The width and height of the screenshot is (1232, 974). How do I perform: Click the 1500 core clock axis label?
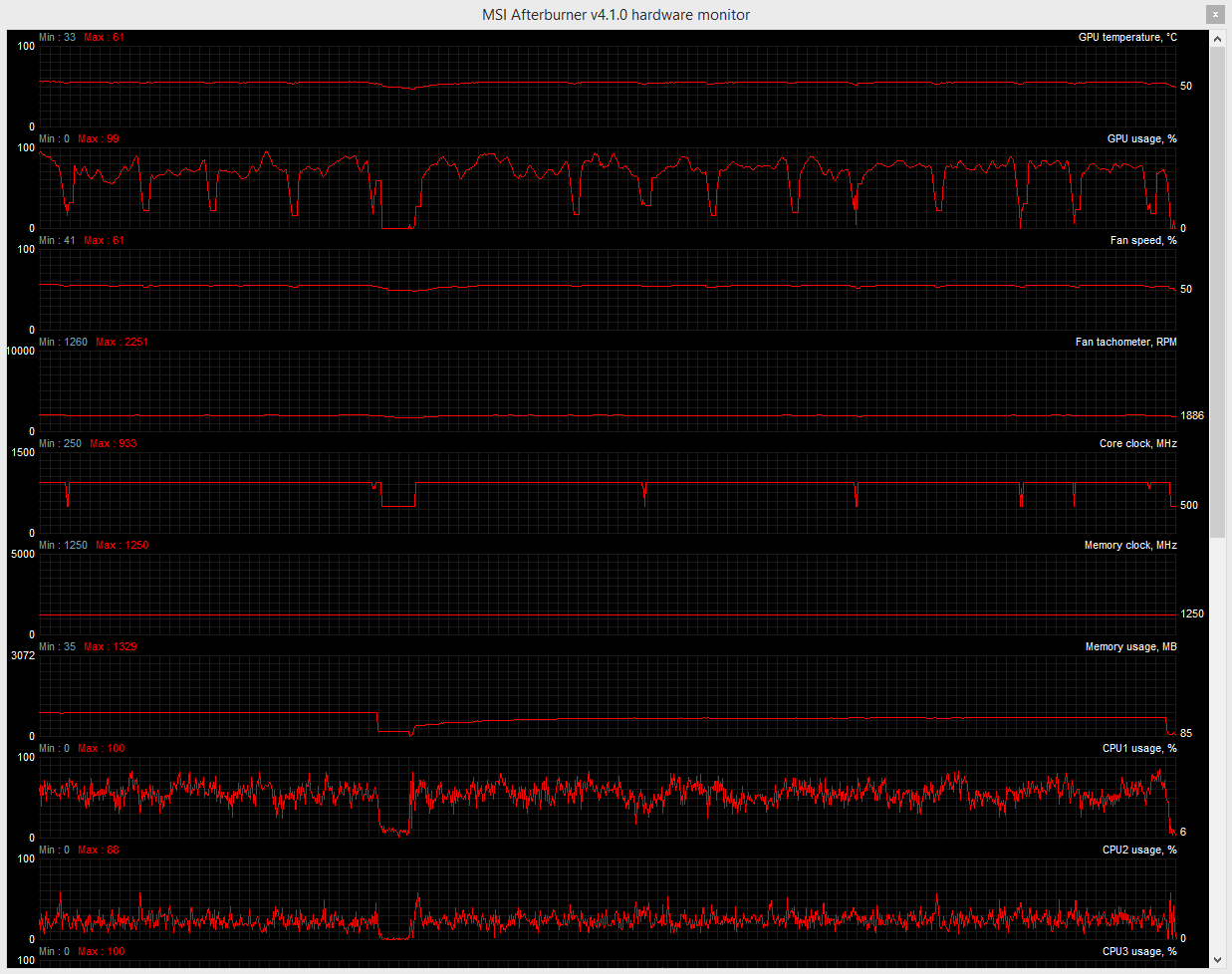pyautogui.click(x=22, y=452)
